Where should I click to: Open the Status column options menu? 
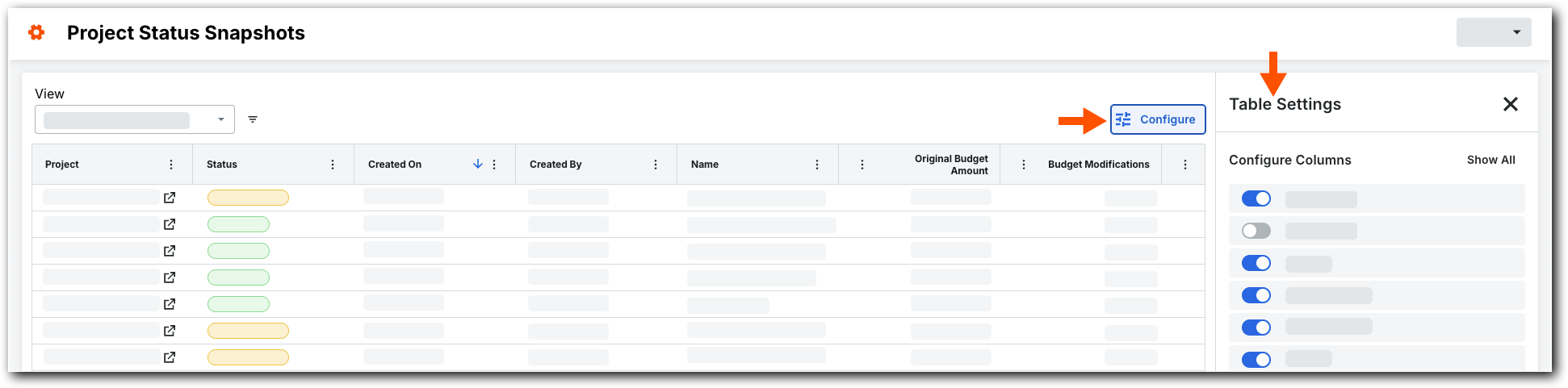pos(333,165)
